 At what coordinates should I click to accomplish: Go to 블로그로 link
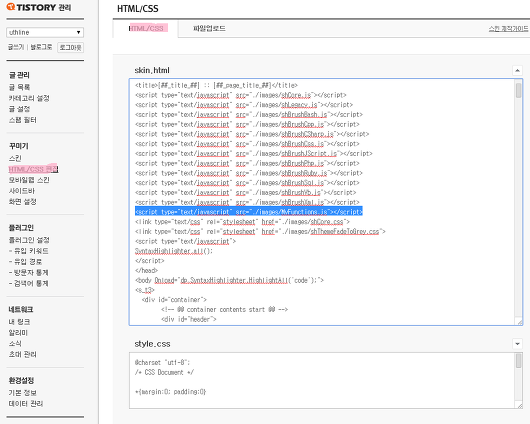[x=41, y=47]
